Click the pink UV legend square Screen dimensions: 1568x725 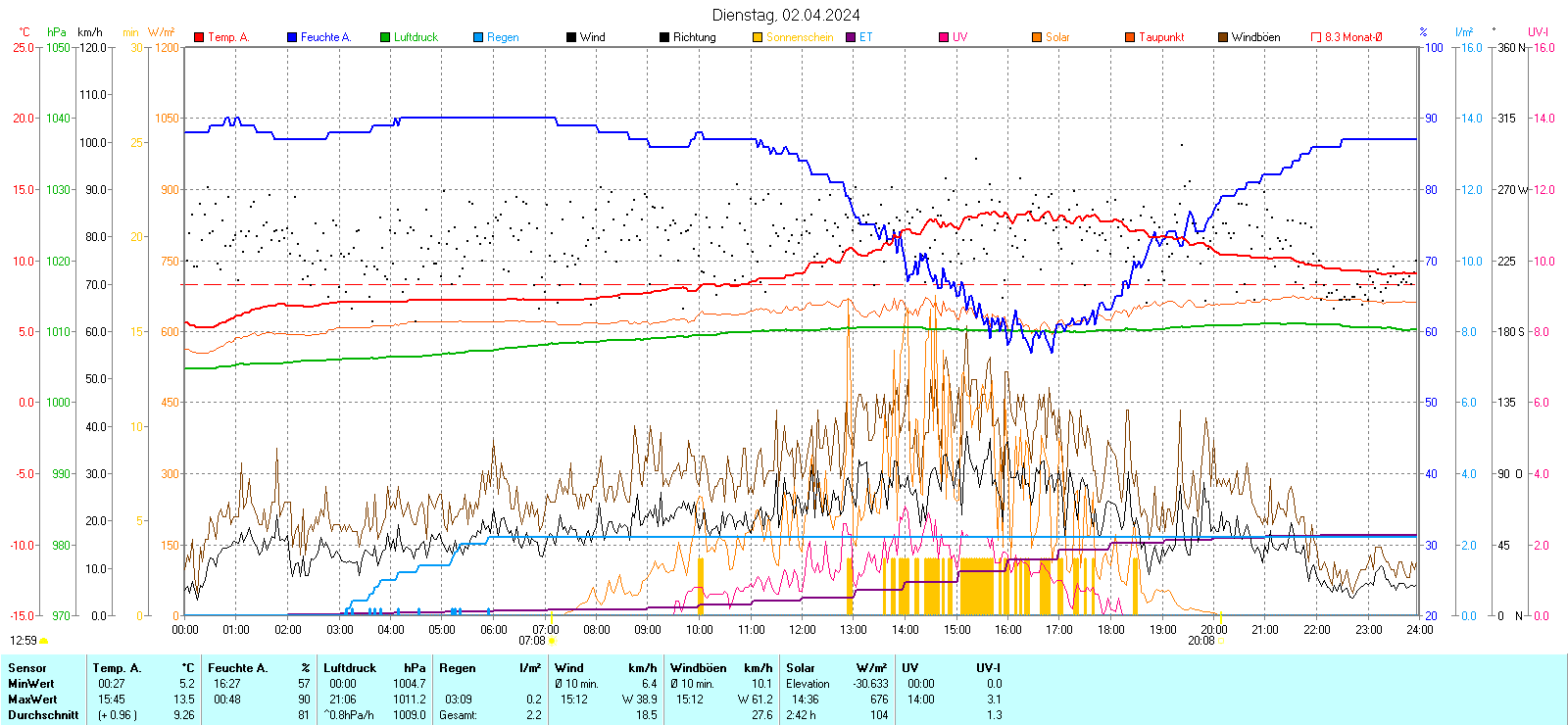click(944, 37)
